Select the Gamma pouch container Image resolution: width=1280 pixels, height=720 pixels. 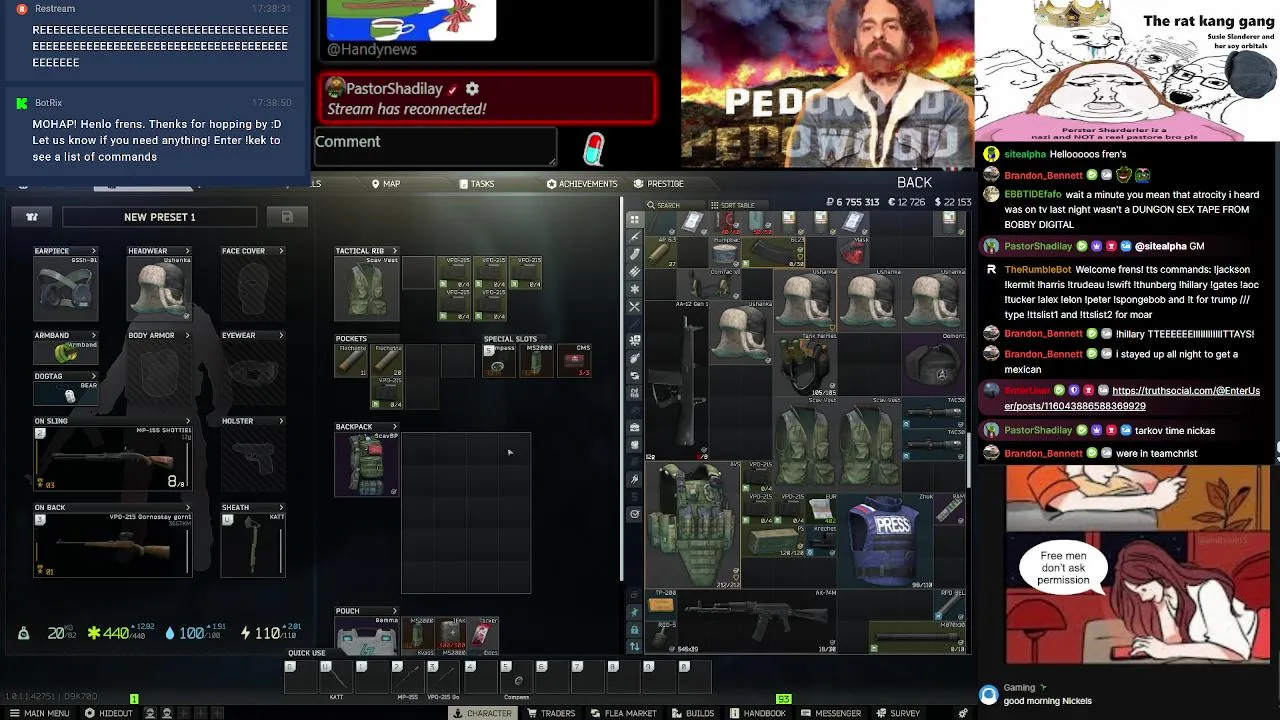(x=366, y=635)
